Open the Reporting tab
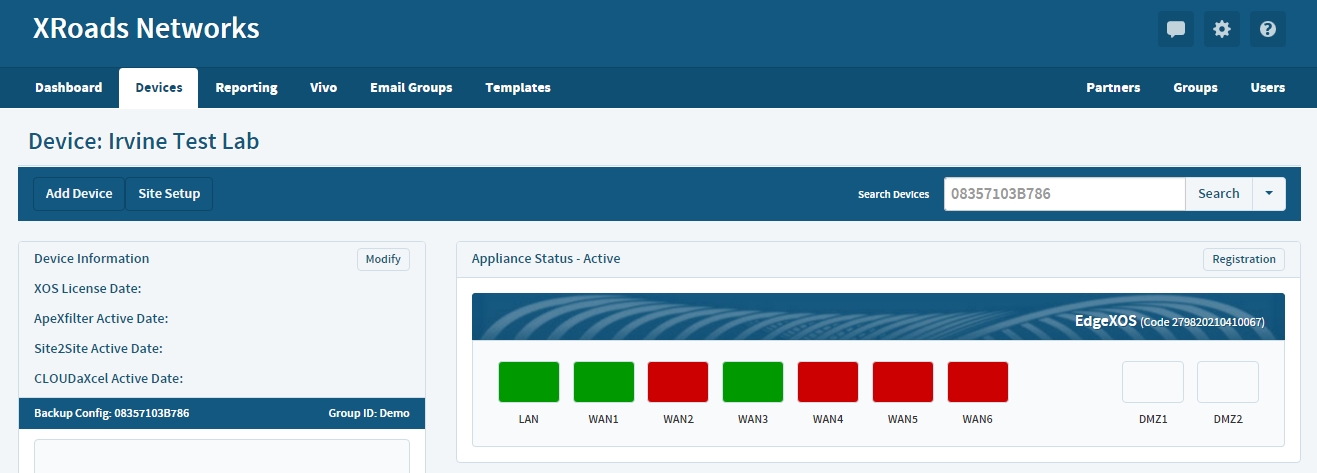1317x473 pixels. [247, 88]
